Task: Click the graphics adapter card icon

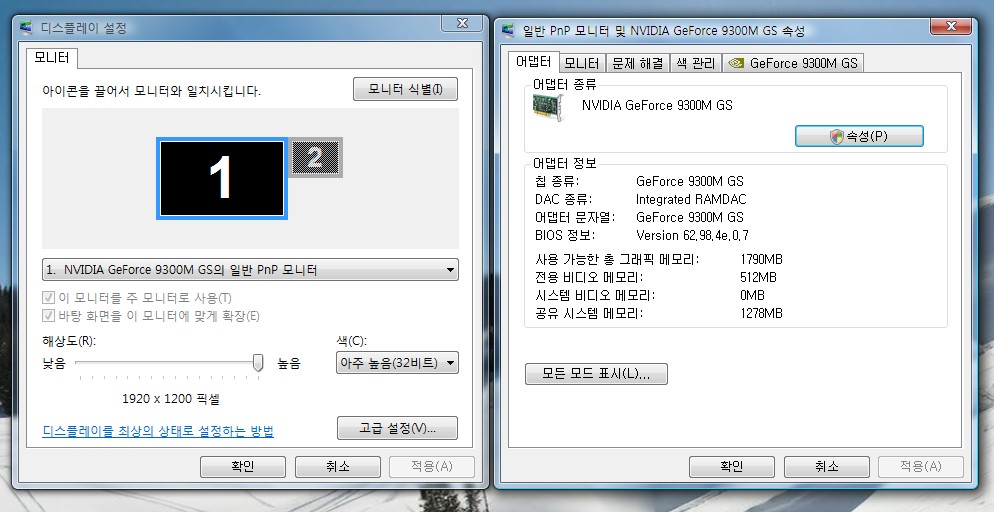Action: 548,106
